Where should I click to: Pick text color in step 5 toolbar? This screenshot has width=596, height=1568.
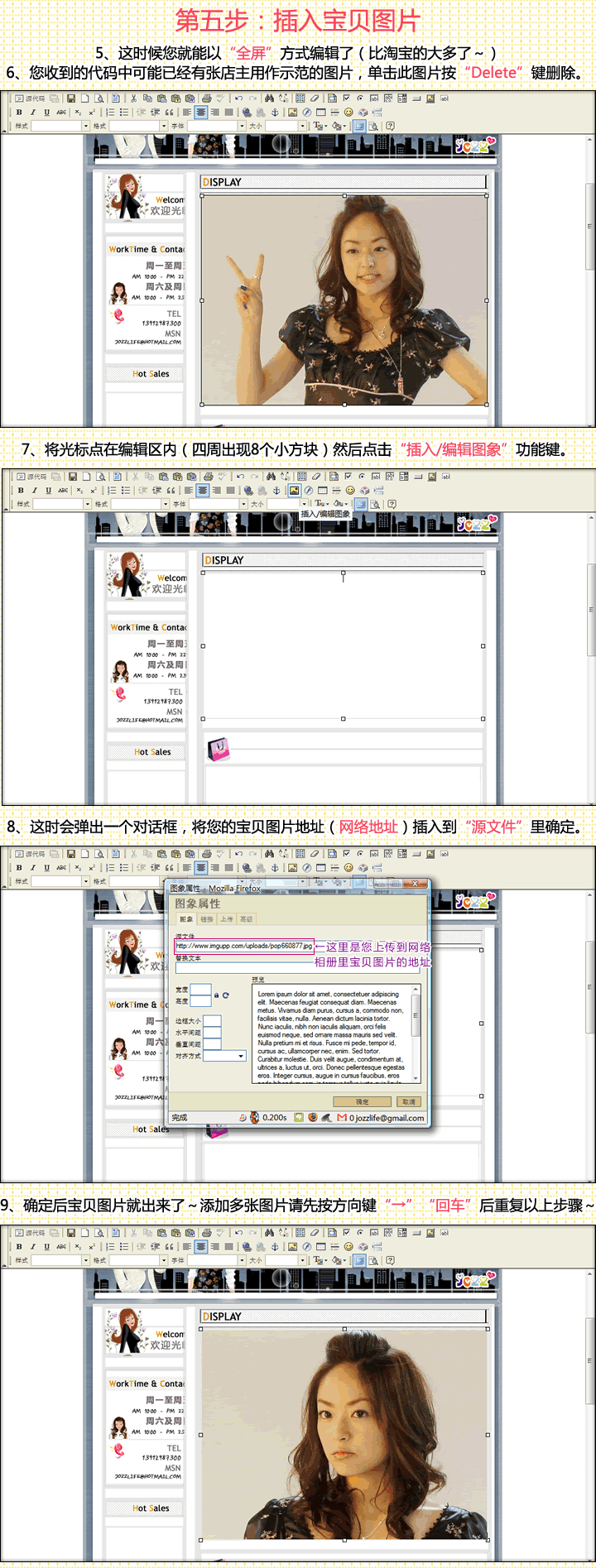(319, 125)
